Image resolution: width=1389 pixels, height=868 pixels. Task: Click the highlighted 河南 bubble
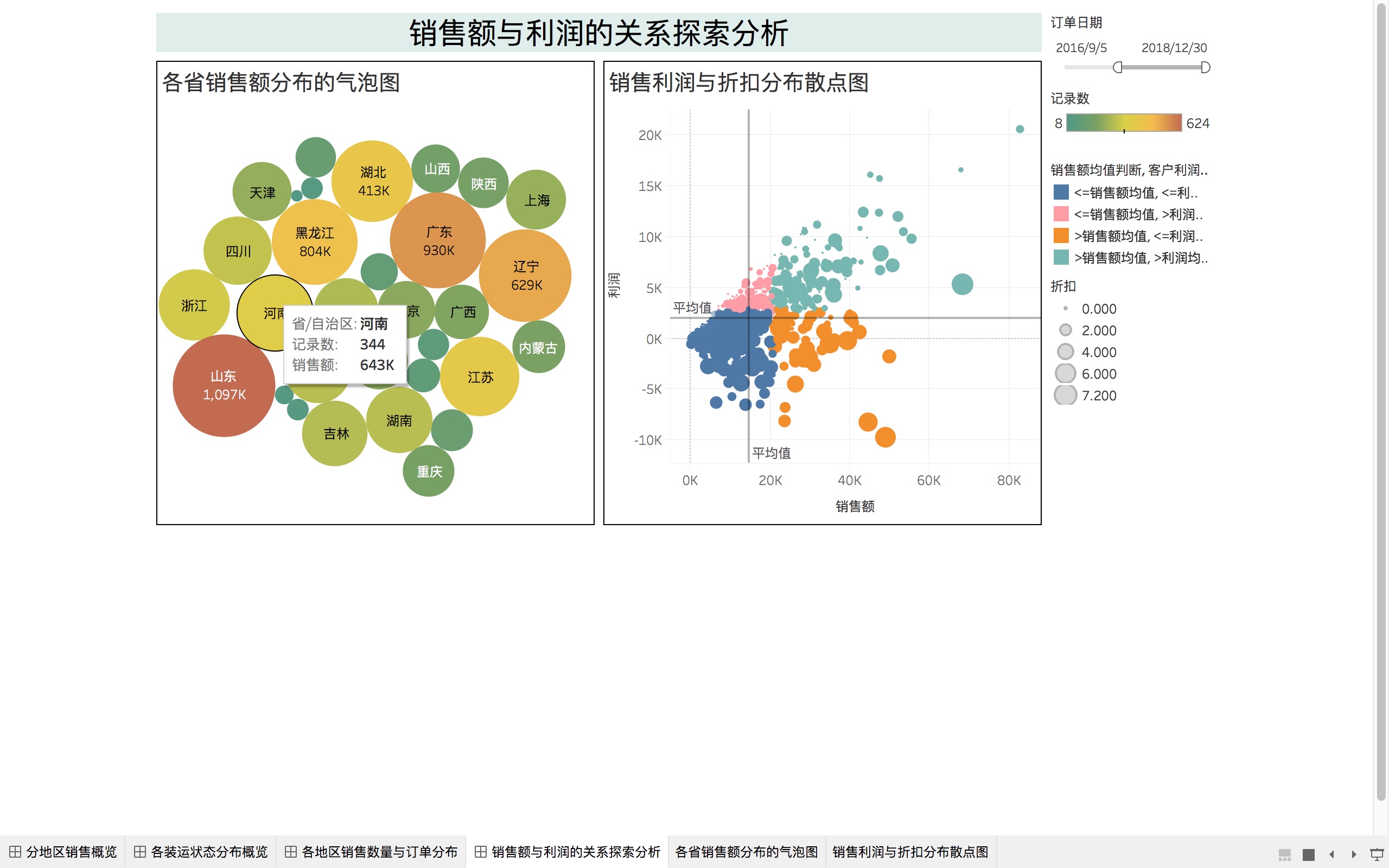(261, 313)
